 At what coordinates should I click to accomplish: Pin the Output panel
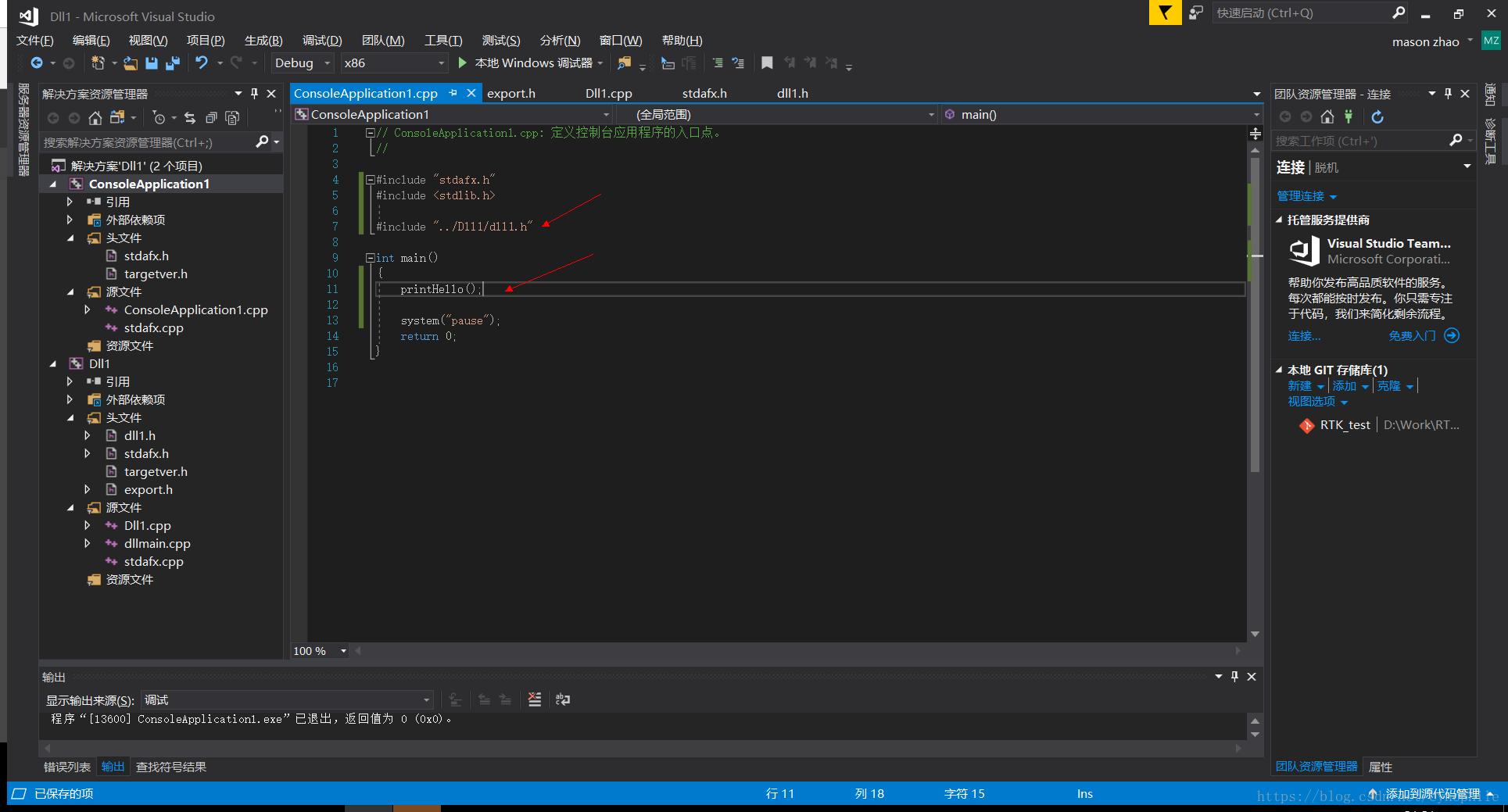tap(1234, 677)
